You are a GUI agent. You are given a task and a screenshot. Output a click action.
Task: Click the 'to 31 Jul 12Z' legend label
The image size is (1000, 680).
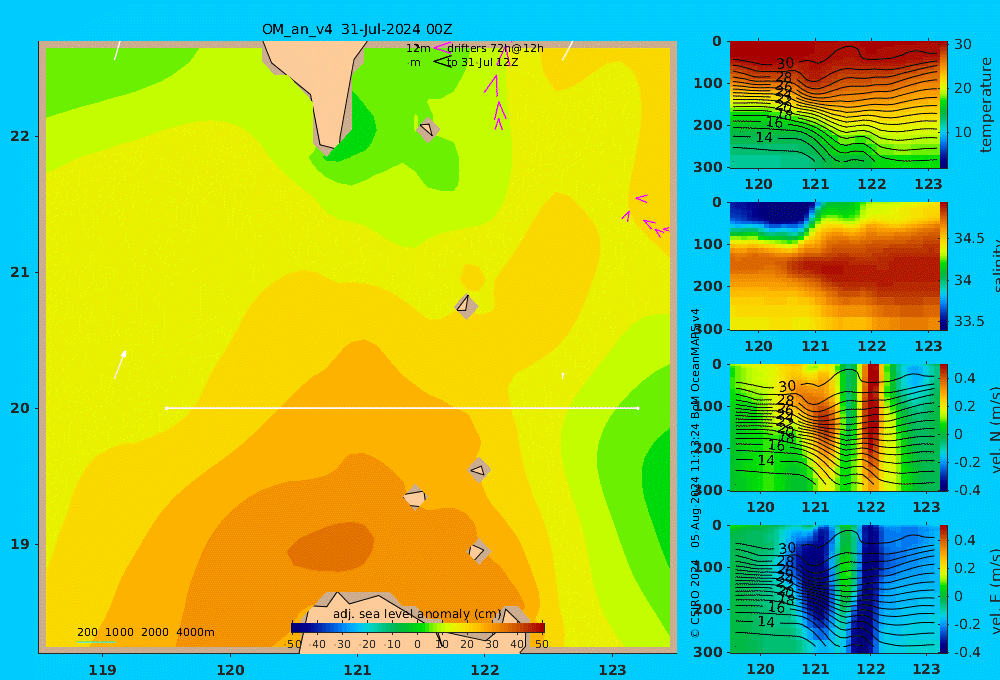tap(482, 63)
